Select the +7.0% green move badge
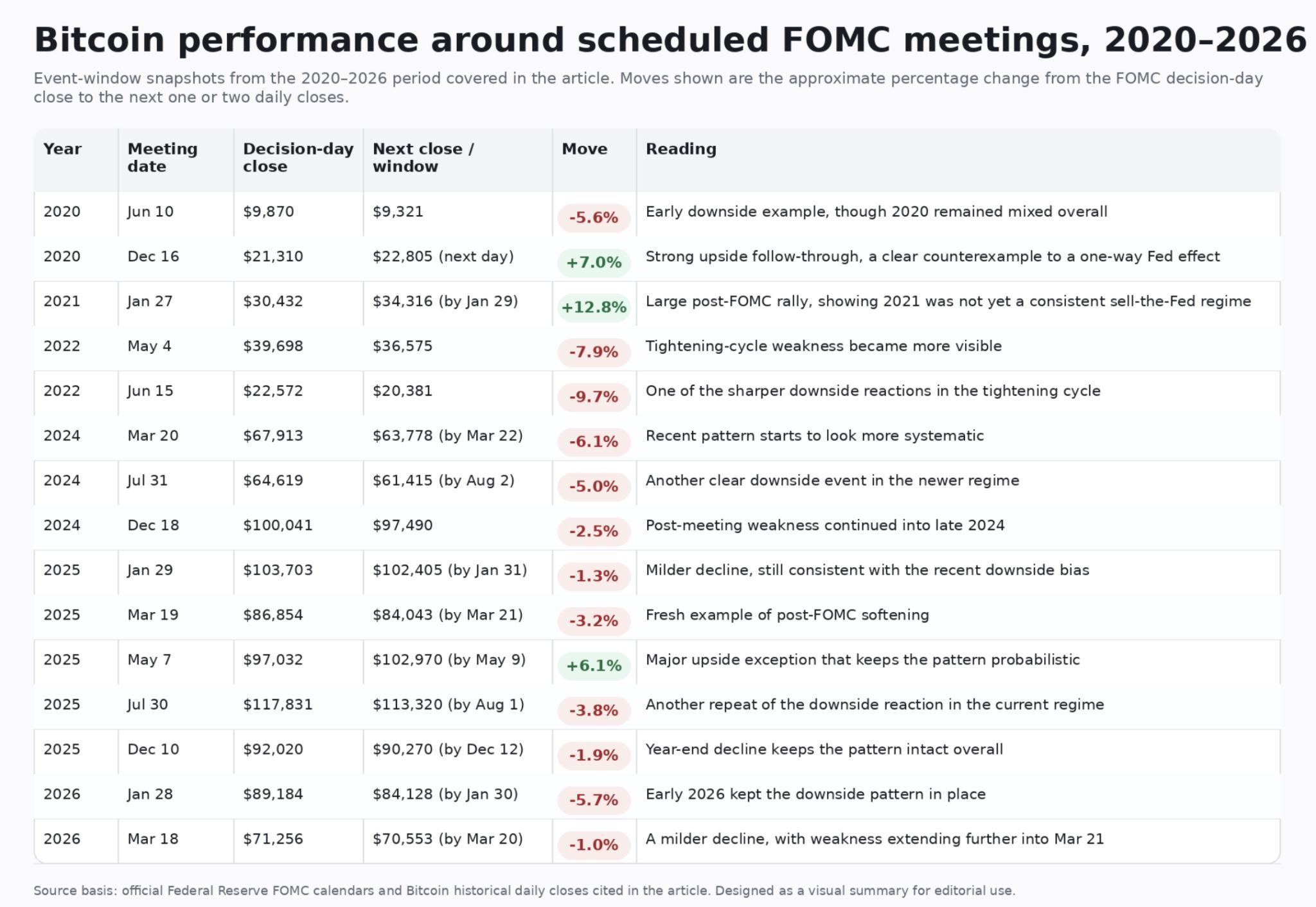1316x907 pixels. coord(594,262)
